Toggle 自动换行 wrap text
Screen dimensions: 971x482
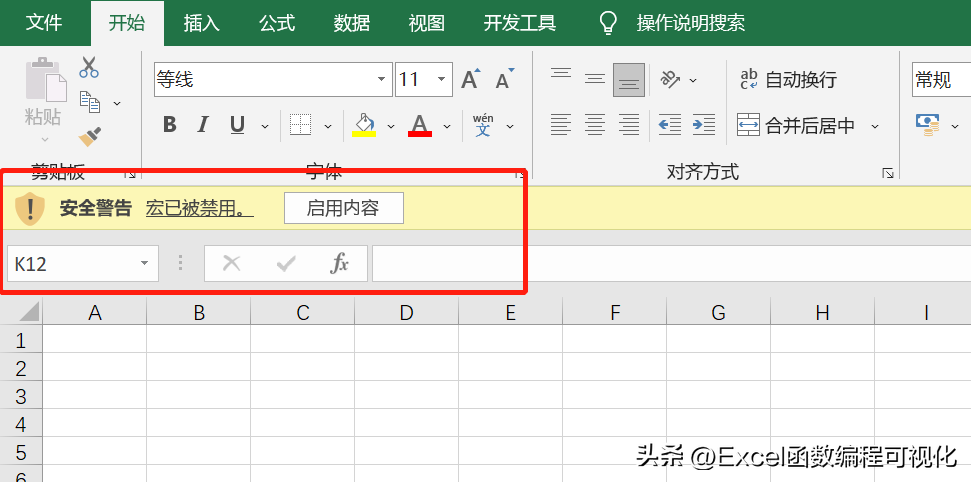coord(788,79)
